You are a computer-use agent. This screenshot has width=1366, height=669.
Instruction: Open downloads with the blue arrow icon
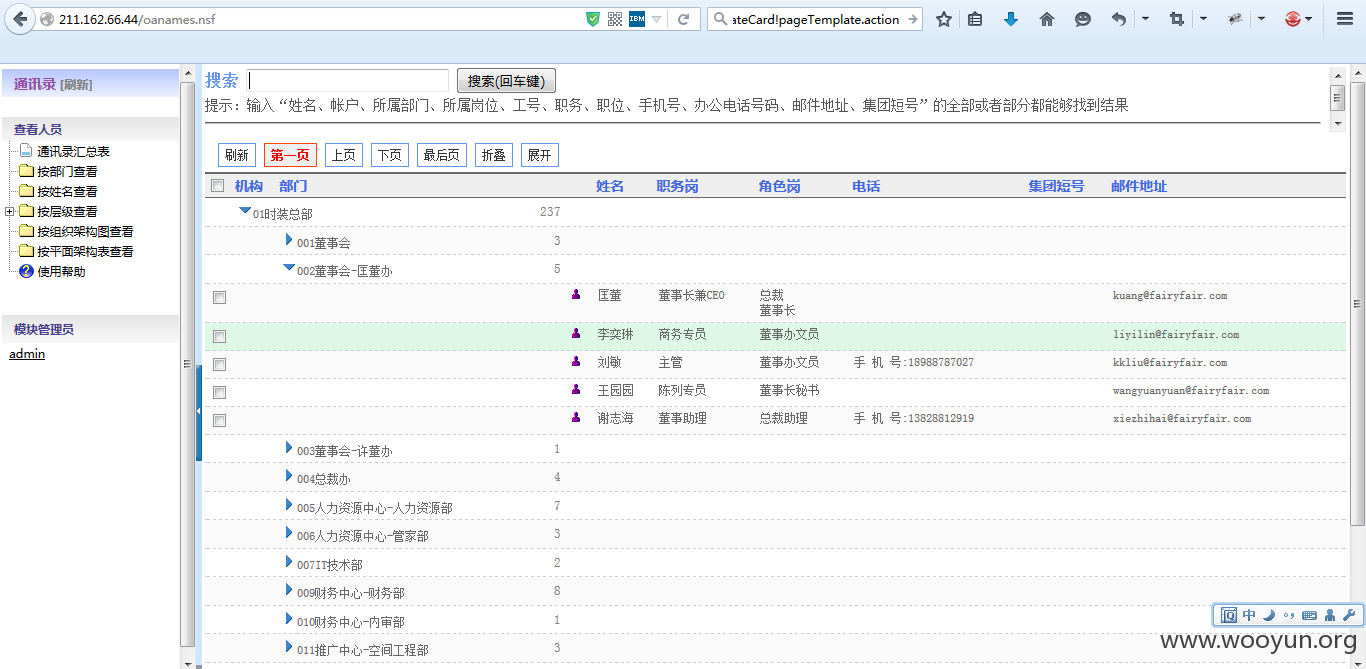click(x=1011, y=19)
